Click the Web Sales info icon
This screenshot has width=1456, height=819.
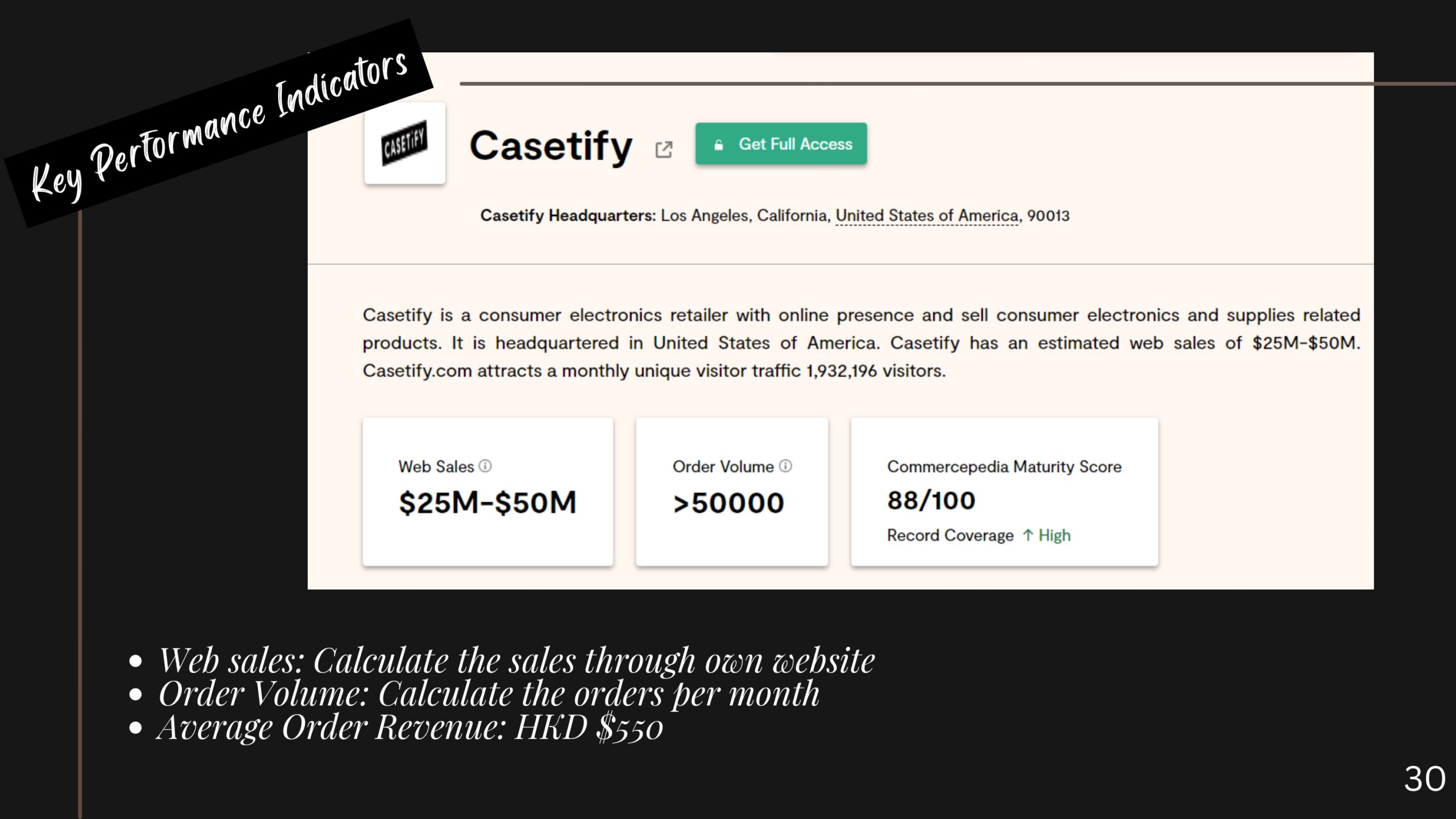[485, 466]
